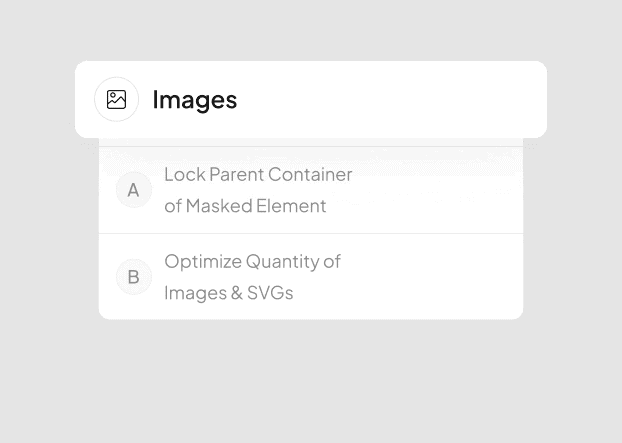Click the "Lock Parent Container" text line
Screen dimensions: 622x443
click(258, 174)
